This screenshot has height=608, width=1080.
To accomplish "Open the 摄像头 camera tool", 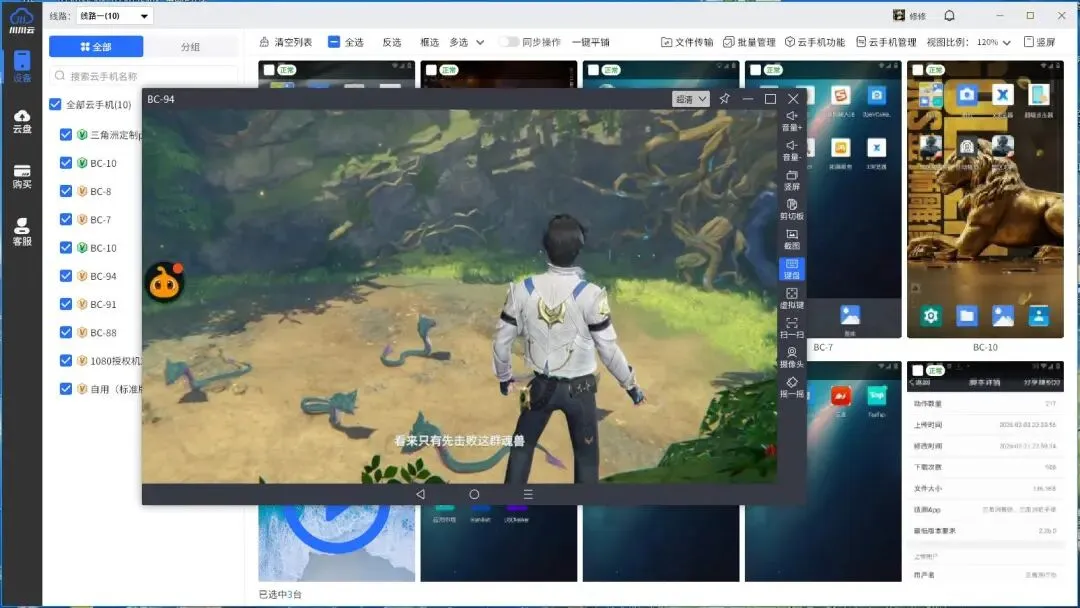I will (792, 357).
